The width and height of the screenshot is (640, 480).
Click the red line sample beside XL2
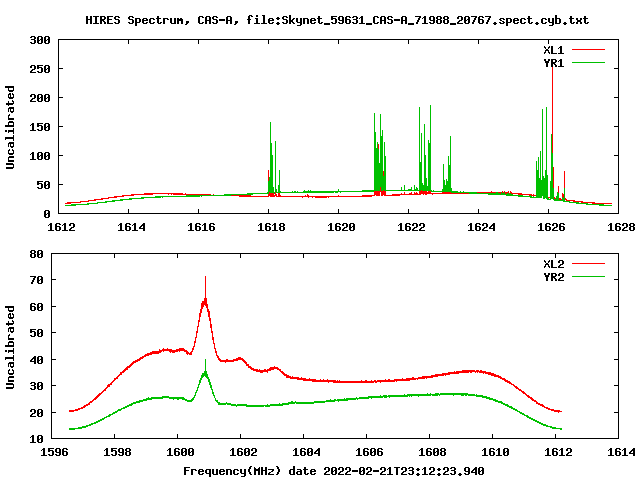point(588,264)
